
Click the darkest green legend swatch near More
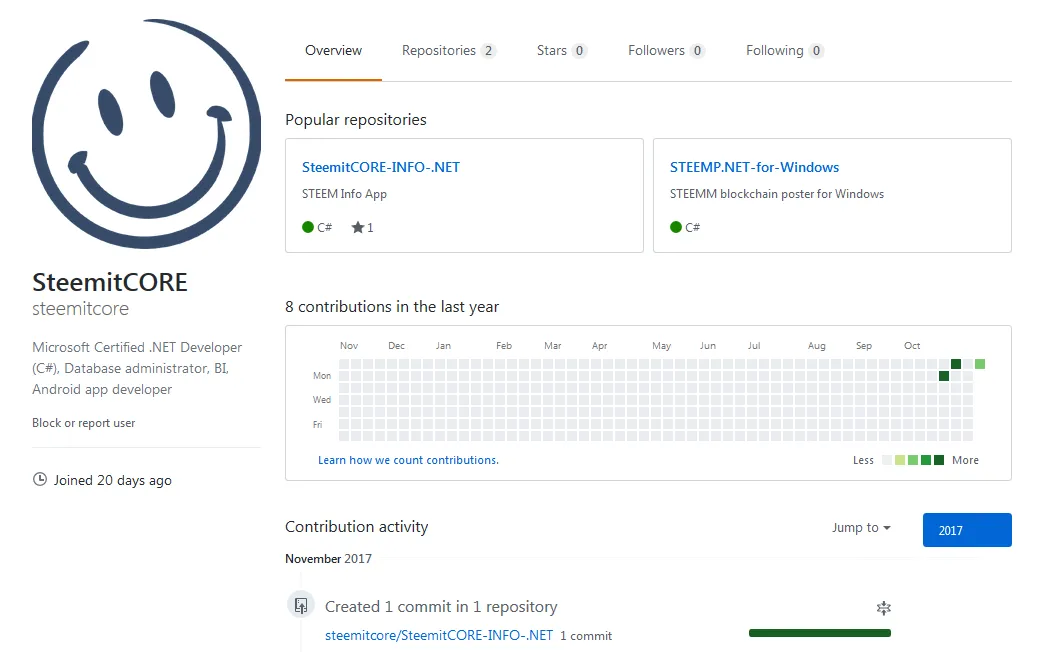939,460
